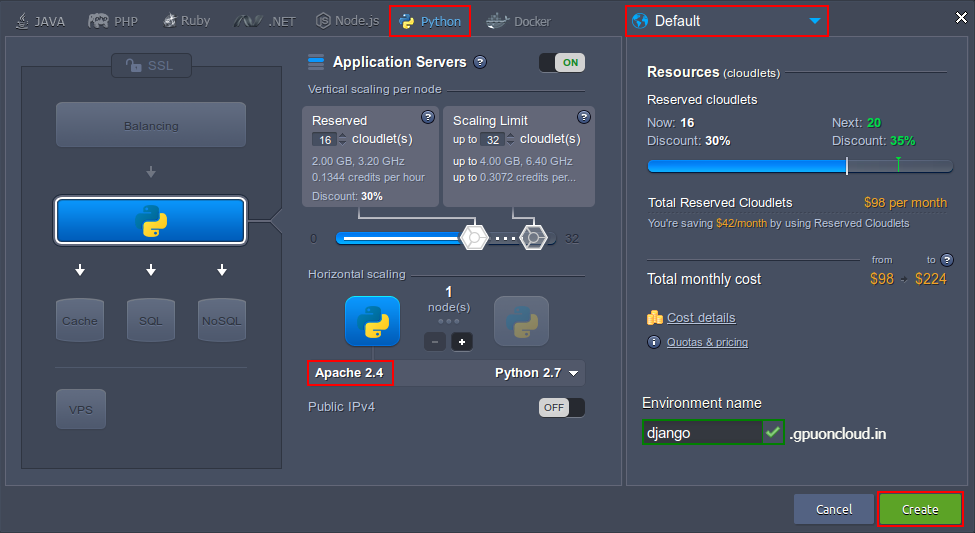This screenshot has height=533, width=975.
Task: Click the Reserved cloudlets slider handle
Action: click(472, 238)
